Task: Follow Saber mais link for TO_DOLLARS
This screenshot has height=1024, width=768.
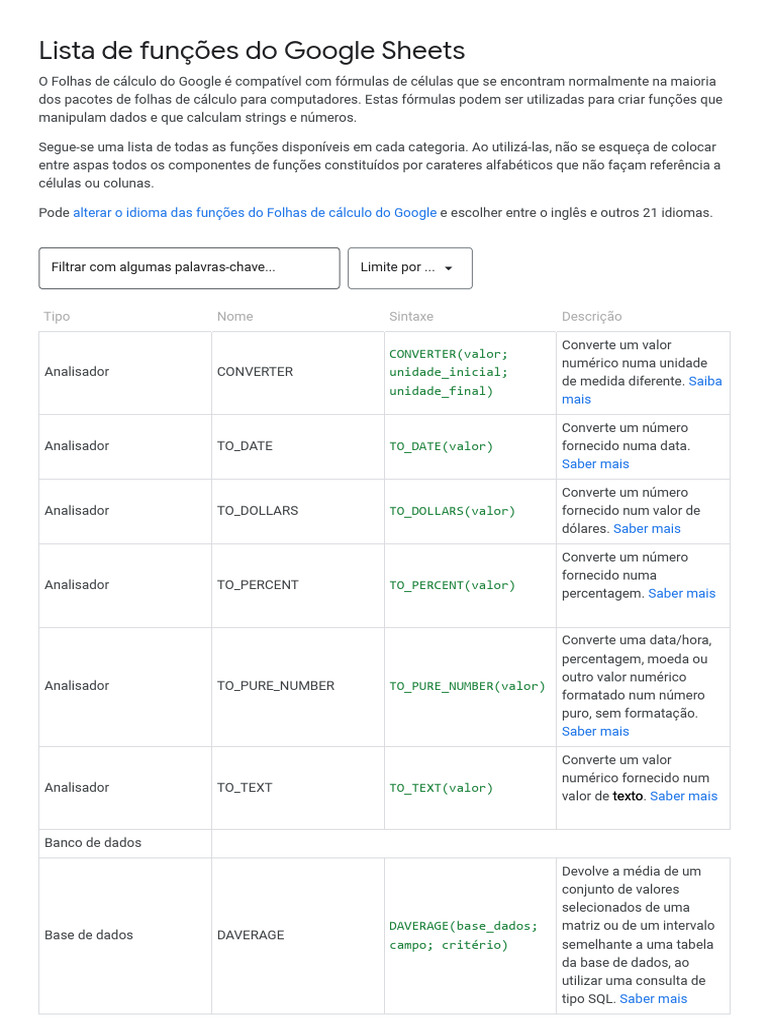Action: pos(646,529)
